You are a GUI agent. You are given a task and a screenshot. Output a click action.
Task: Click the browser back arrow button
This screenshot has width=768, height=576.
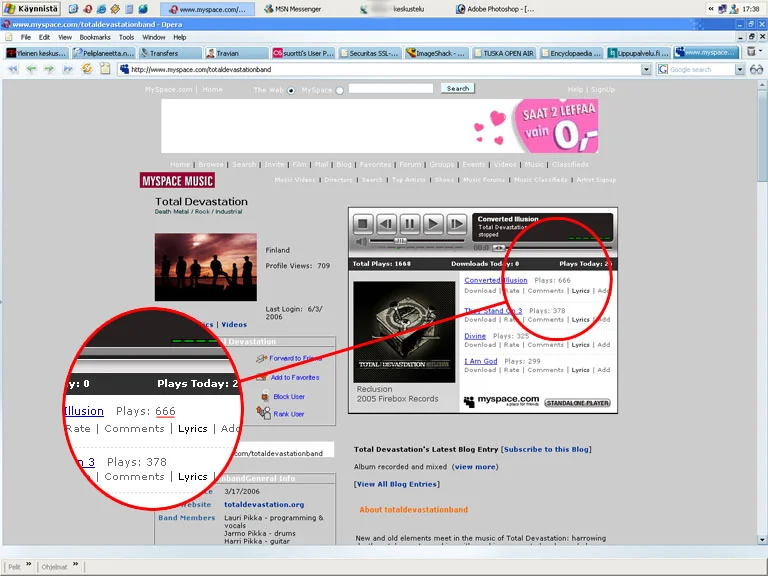pos(13,69)
